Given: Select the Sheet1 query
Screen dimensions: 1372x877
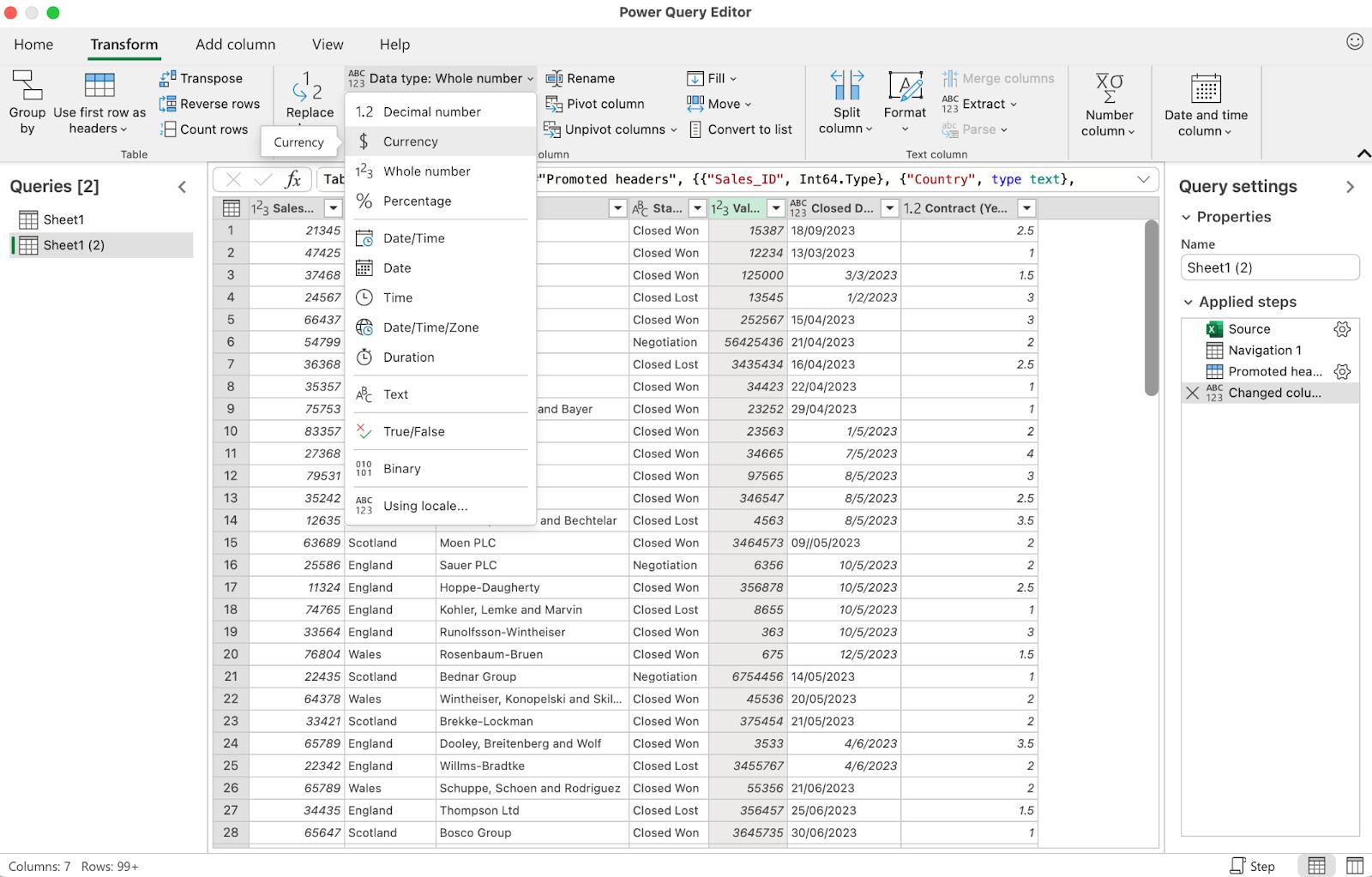Looking at the screenshot, I should point(101,219).
